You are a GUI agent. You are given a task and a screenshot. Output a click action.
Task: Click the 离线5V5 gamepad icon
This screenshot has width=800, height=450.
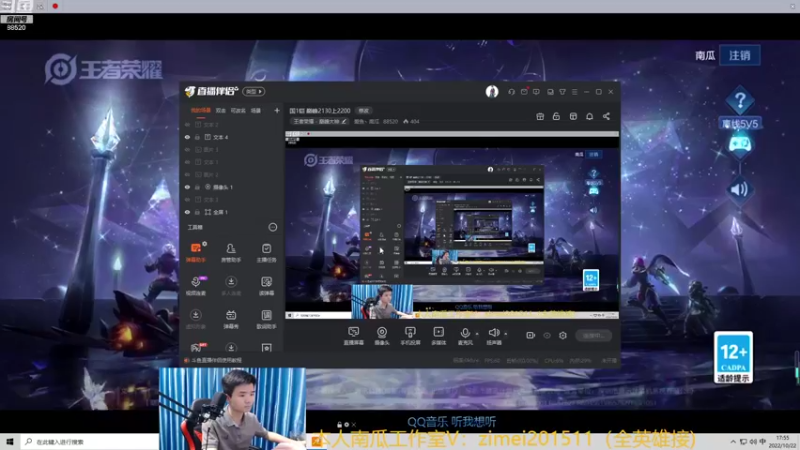740,144
